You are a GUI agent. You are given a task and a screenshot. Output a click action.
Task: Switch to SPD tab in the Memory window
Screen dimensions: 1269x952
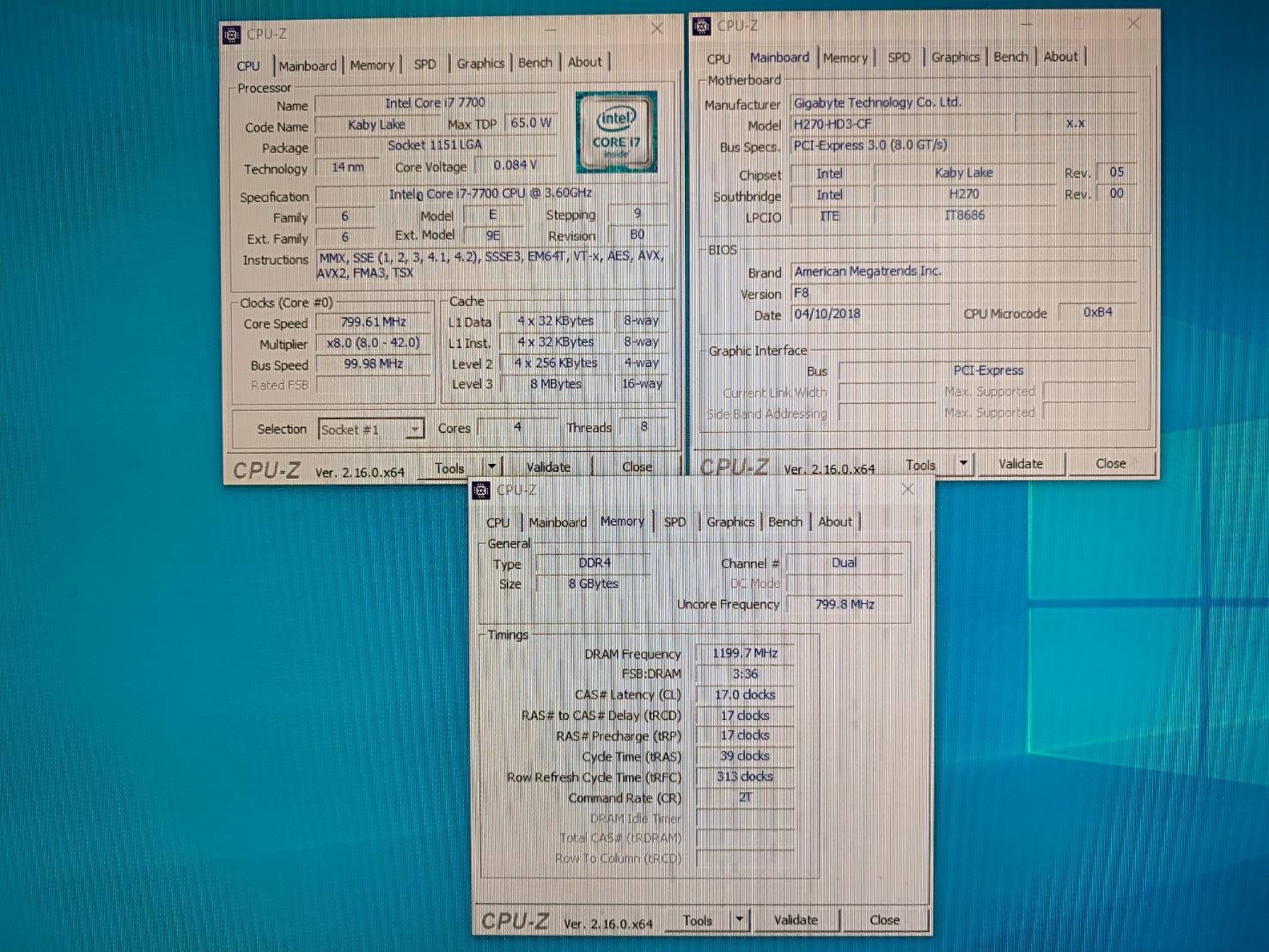pyautogui.click(x=674, y=522)
